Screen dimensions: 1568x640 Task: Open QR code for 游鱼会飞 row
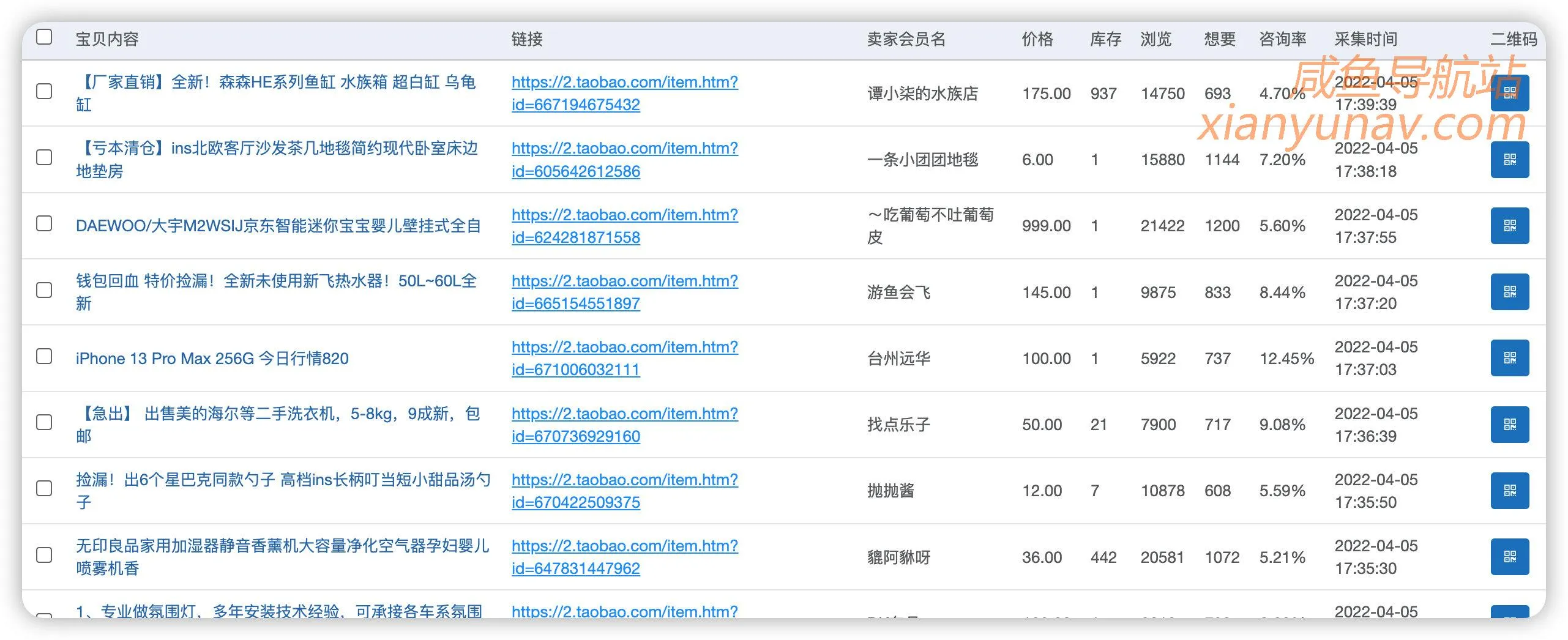tap(1509, 292)
